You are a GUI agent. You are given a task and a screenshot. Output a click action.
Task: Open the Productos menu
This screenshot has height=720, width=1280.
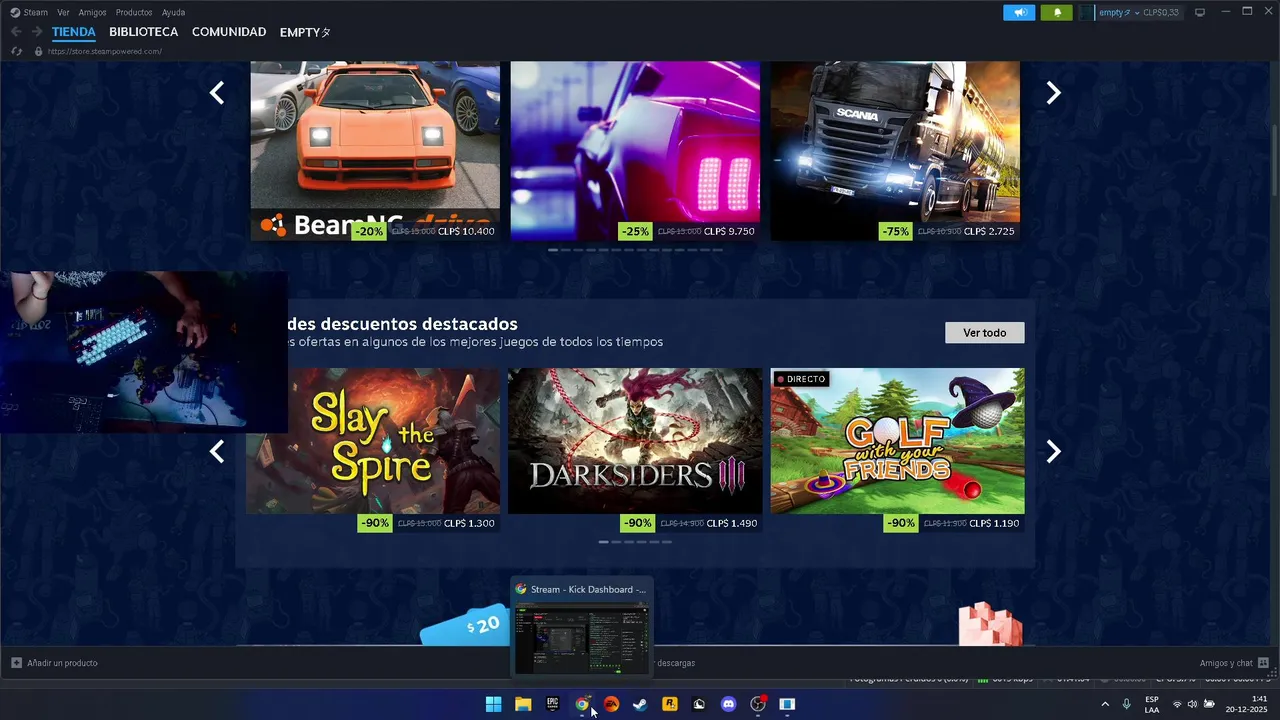(134, 12)
